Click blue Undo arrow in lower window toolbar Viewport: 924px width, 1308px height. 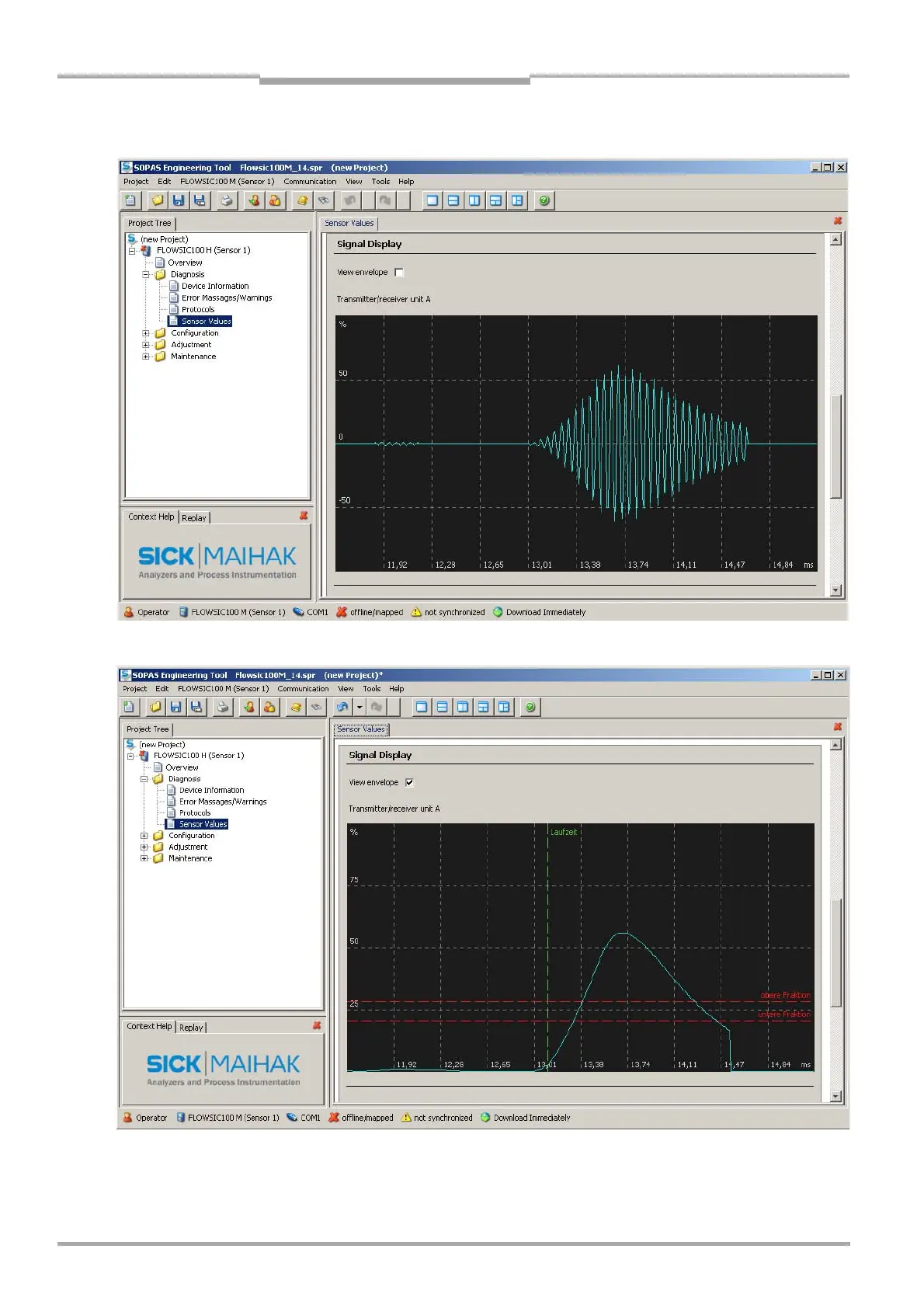pyautogui.click(x=342, y=707)
